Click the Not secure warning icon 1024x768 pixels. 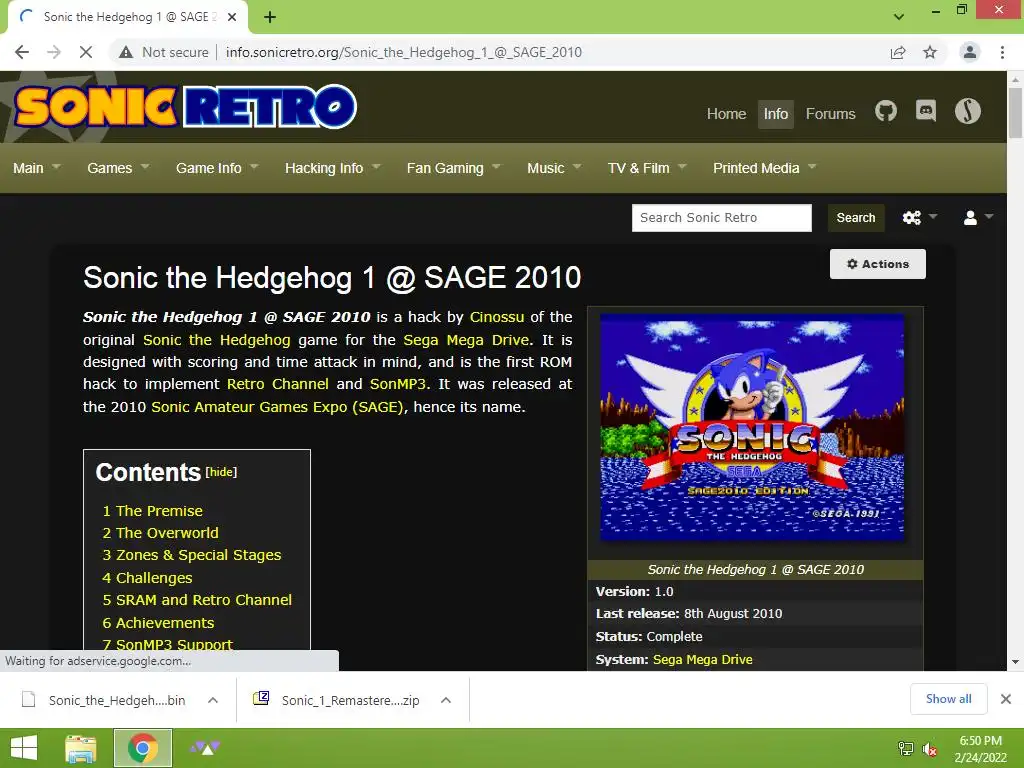126,52
